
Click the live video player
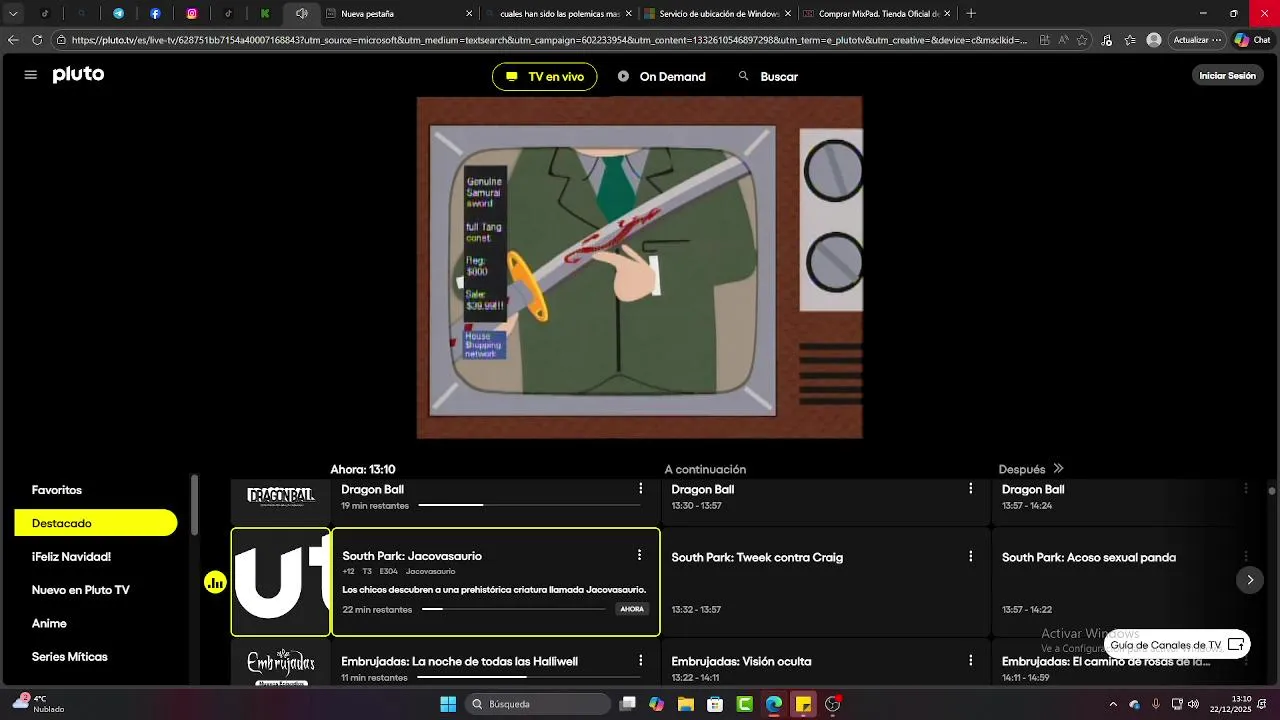639,267
